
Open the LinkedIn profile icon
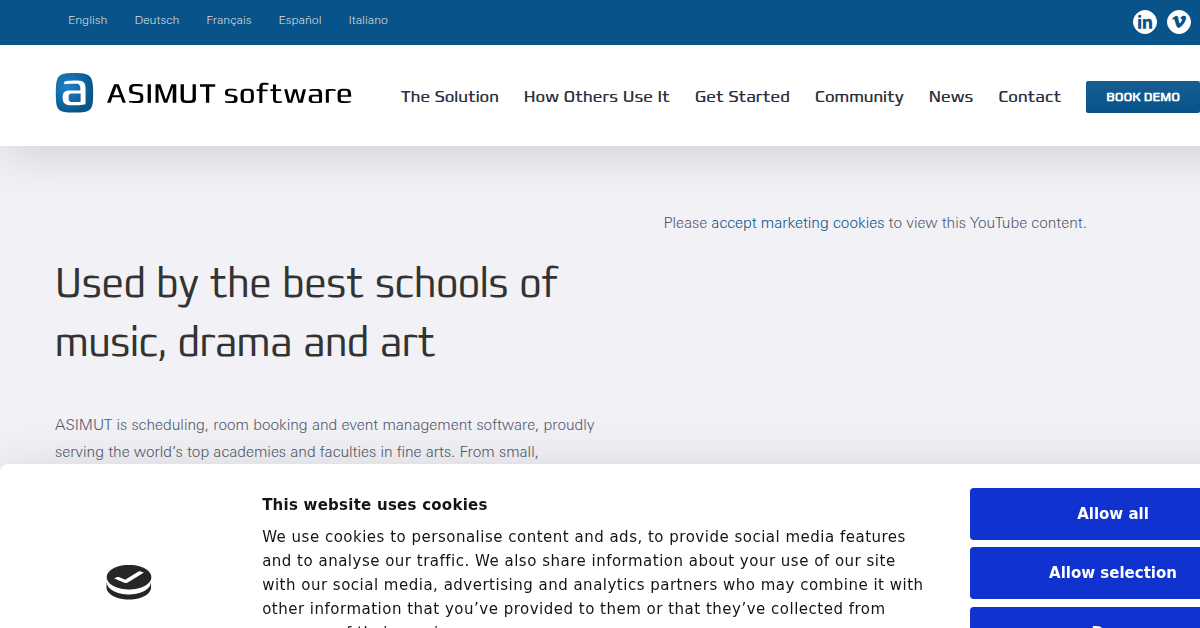pos(1145,22)
